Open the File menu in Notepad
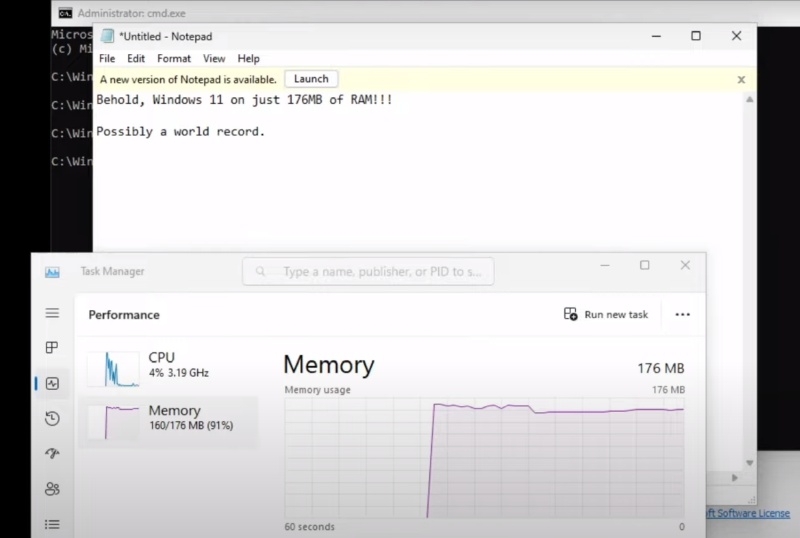Viewport: 800px width, 538px height. click(107, 59)
